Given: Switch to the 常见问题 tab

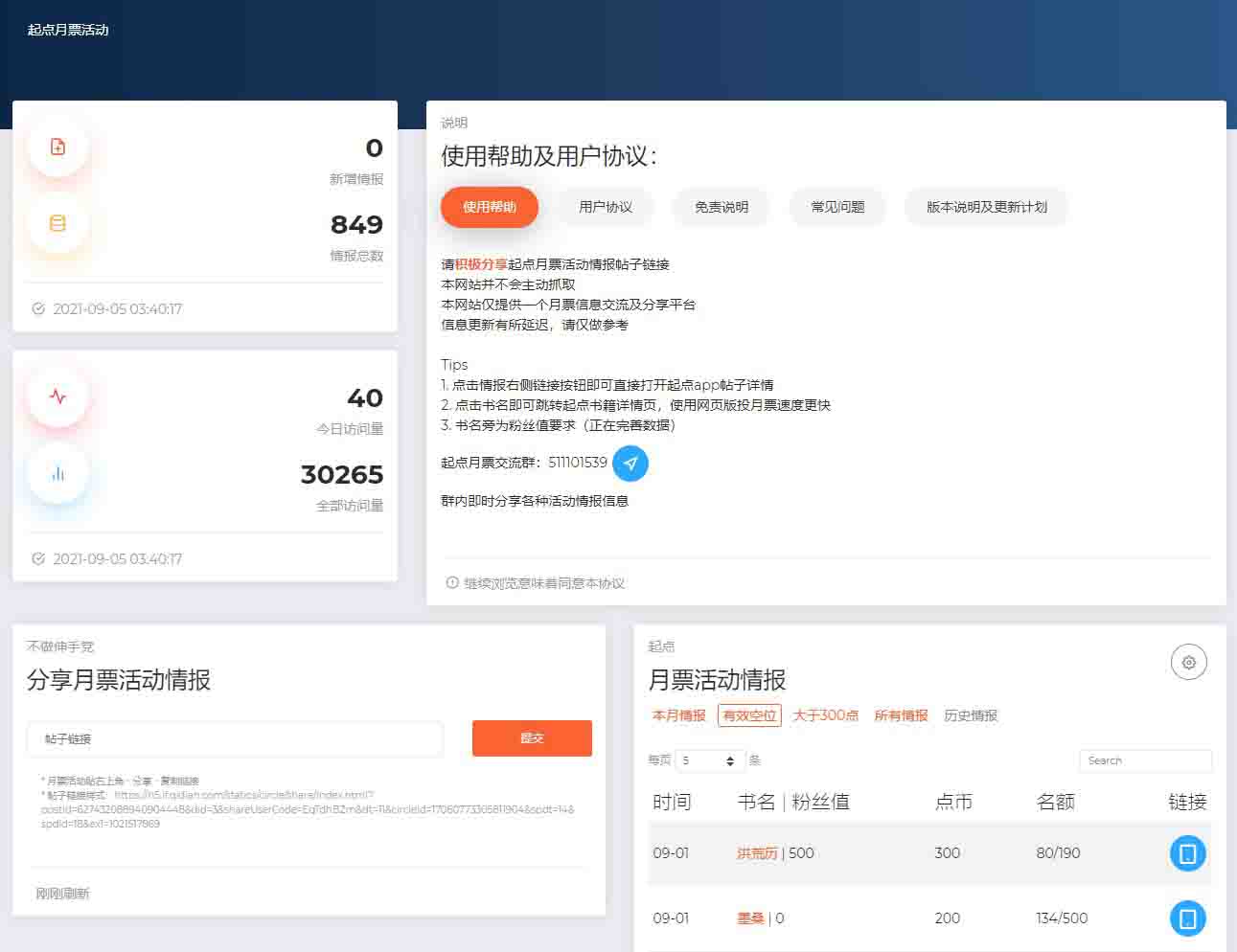Looking at the screenshot, I should coord(837,207).
